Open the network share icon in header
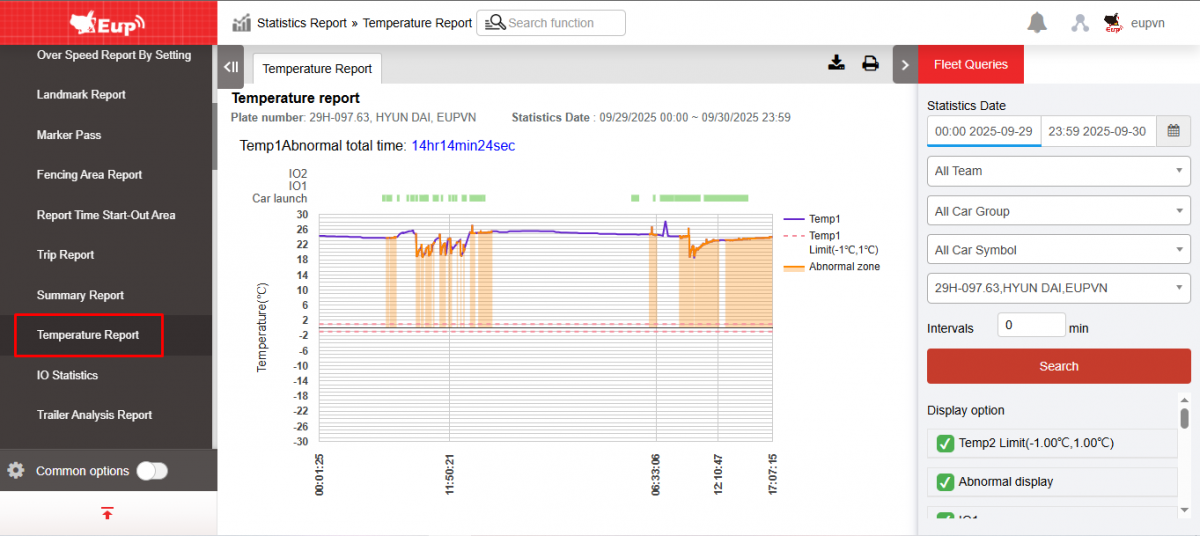Viewport: 1200px width, 536px height. 1080,23
